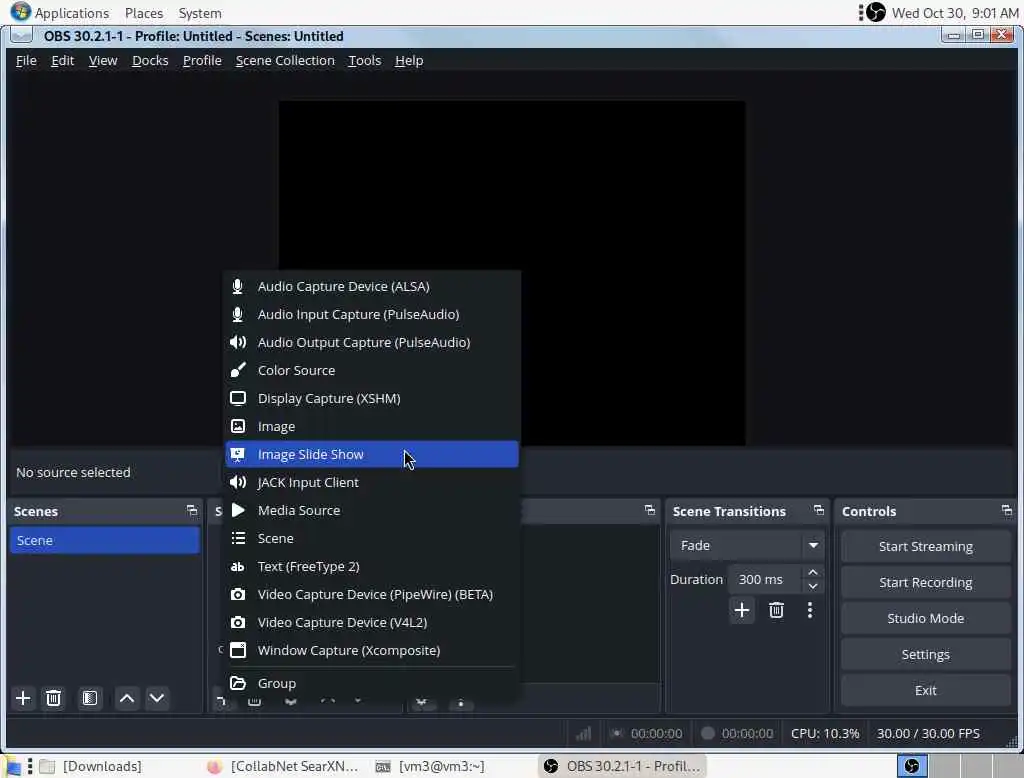Screen dimensions: 1024x778
Task: Choose Audio Input Capture (PulseAudio)
Action: (372, 314)
